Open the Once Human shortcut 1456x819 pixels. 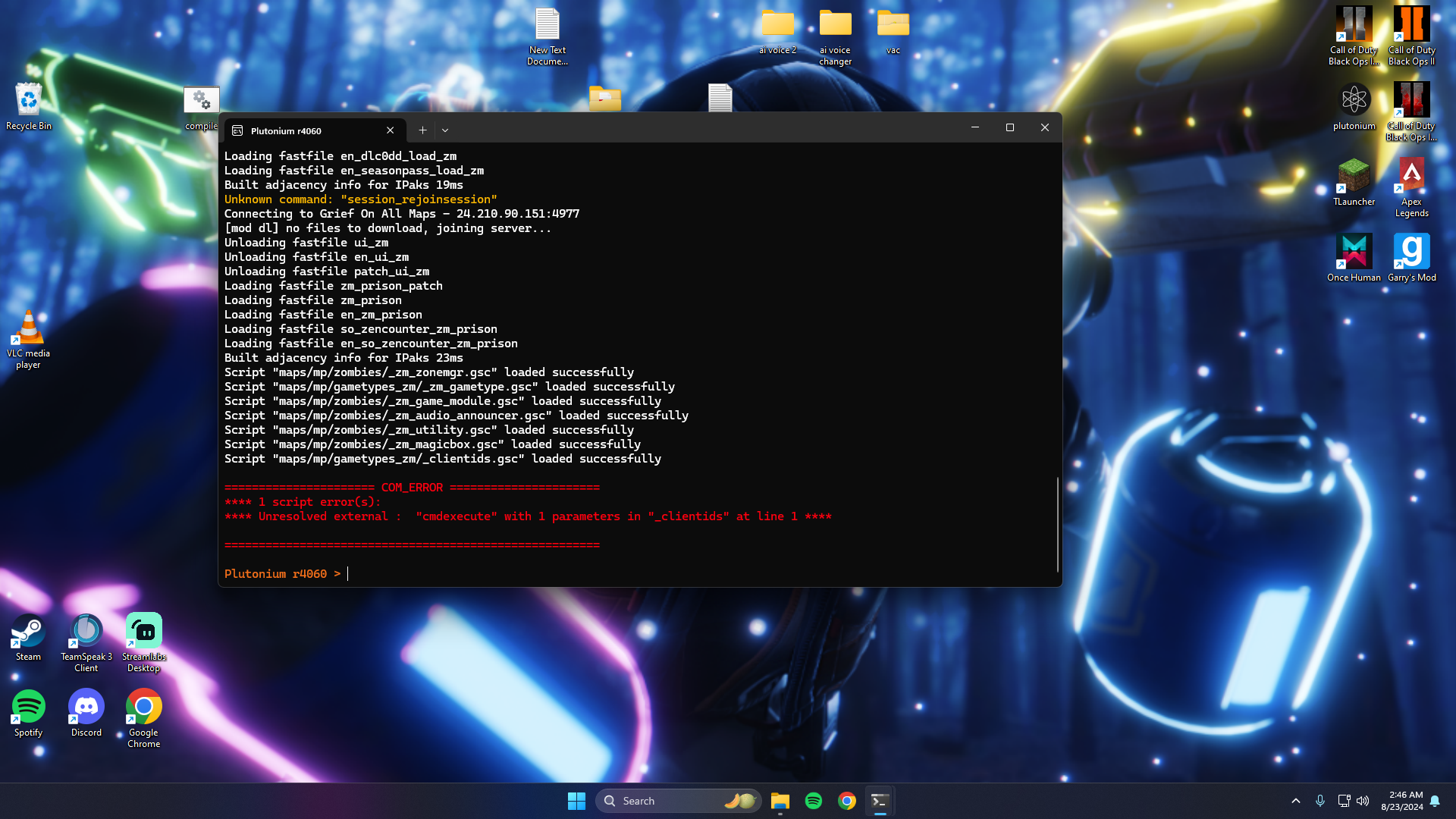[x=1354, y=258]
